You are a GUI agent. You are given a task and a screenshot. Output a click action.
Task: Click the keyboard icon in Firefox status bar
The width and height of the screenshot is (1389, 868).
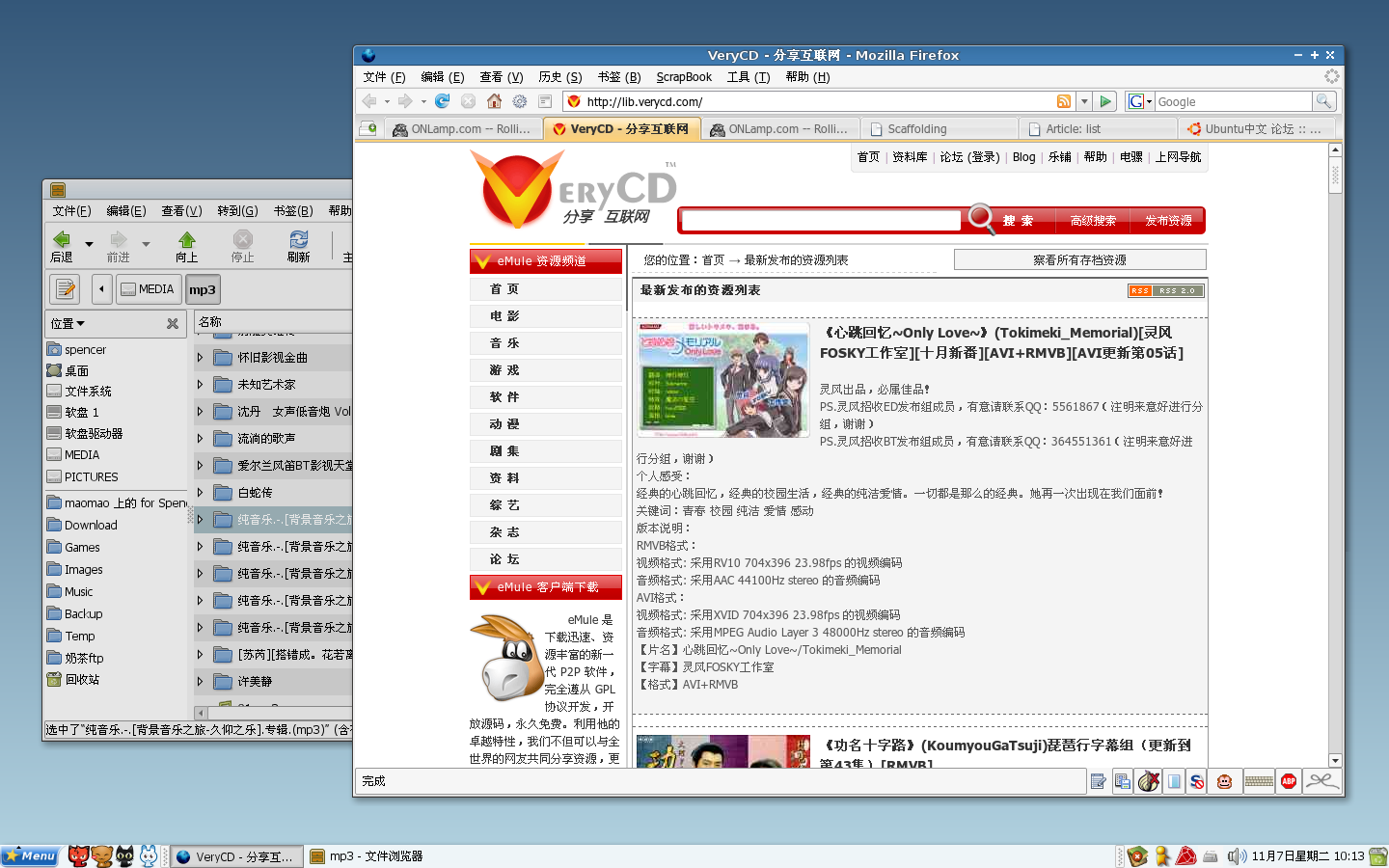(x=1259, y=781)
